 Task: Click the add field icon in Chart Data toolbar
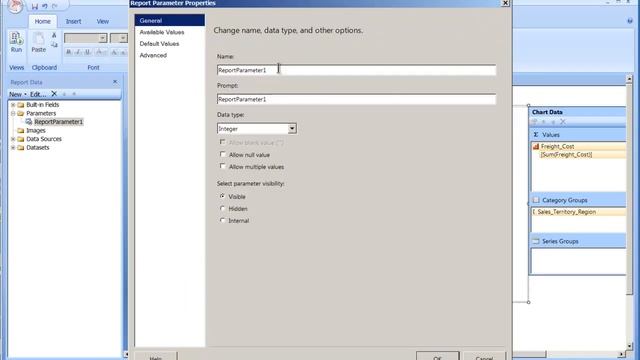535,122
